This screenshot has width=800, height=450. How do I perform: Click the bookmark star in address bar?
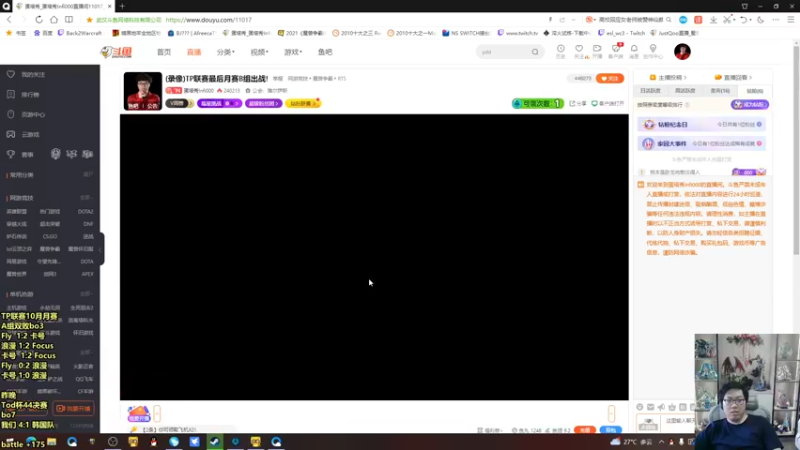click(89, 20)
